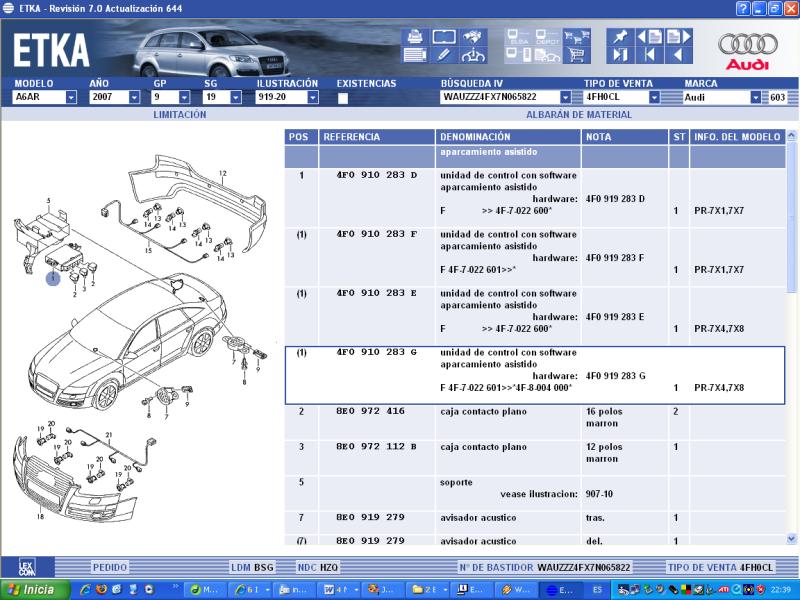Expand the MARCA dropdown showing Audi
800x600 pixels.
[x=756, y=97]
